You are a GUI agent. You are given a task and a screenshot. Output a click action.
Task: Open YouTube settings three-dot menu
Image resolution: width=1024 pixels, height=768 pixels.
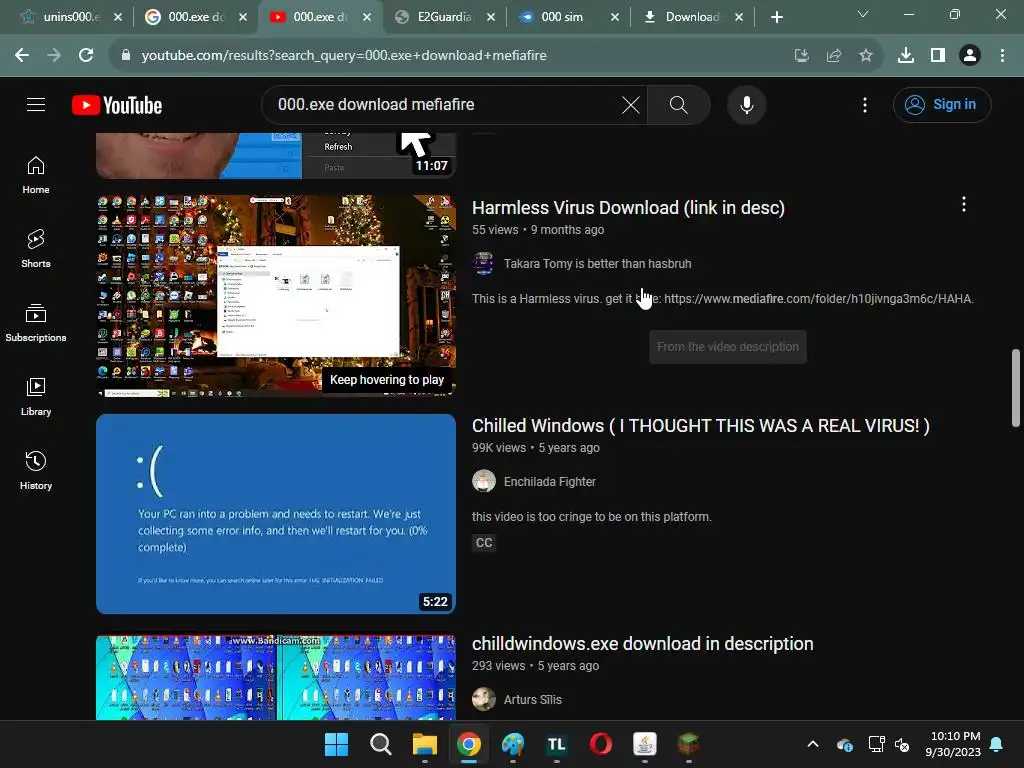(865, 104)
